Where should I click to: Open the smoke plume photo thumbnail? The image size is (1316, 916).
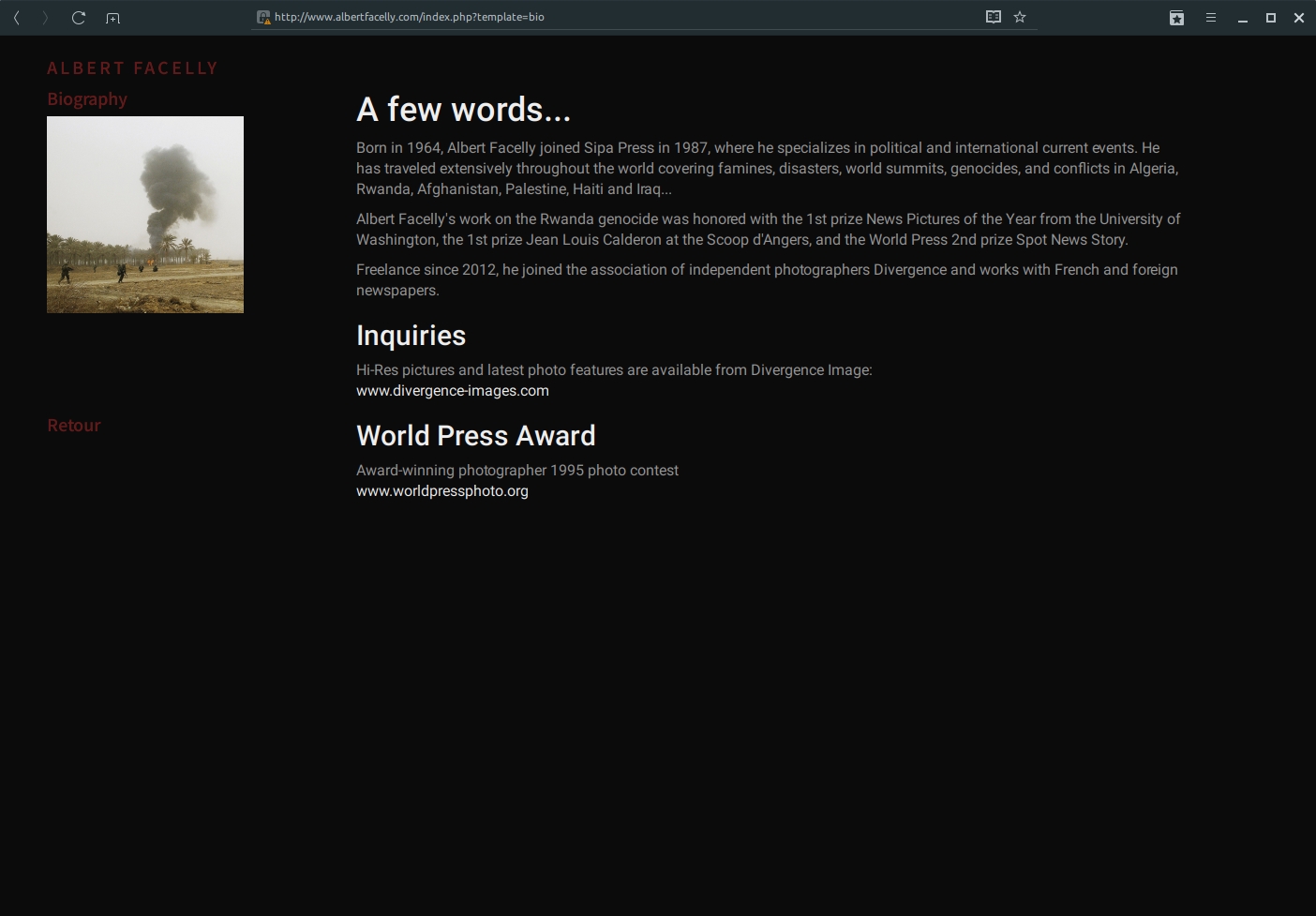click(145, 215)
